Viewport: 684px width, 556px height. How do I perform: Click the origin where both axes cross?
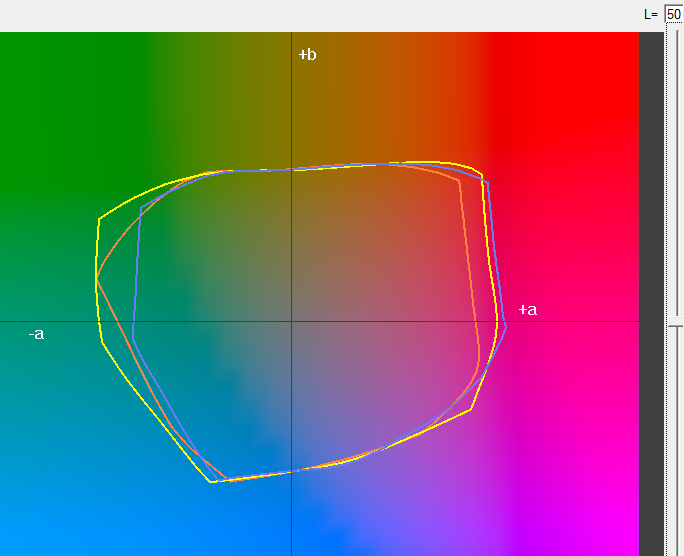pyautogui.click(x=291, y=321)
